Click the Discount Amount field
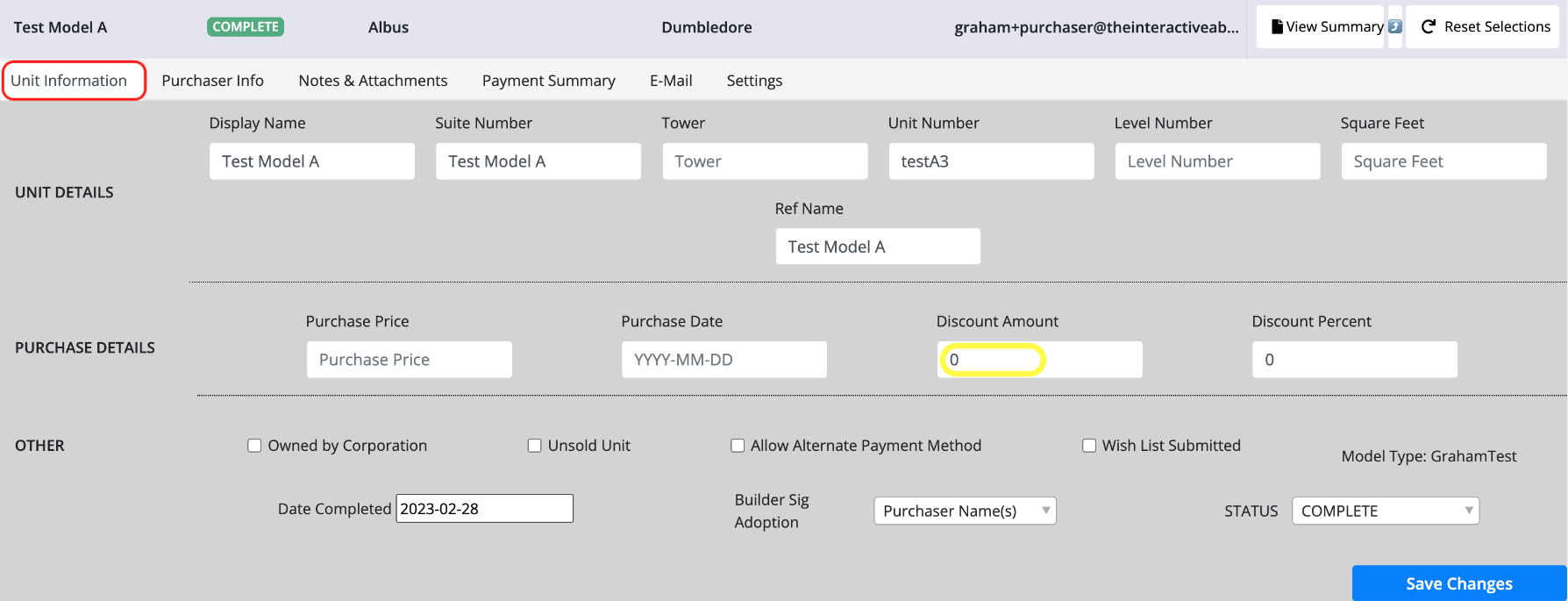Image resolution: width=1568 pixels, height=601 pixels. pos(1040,360)
